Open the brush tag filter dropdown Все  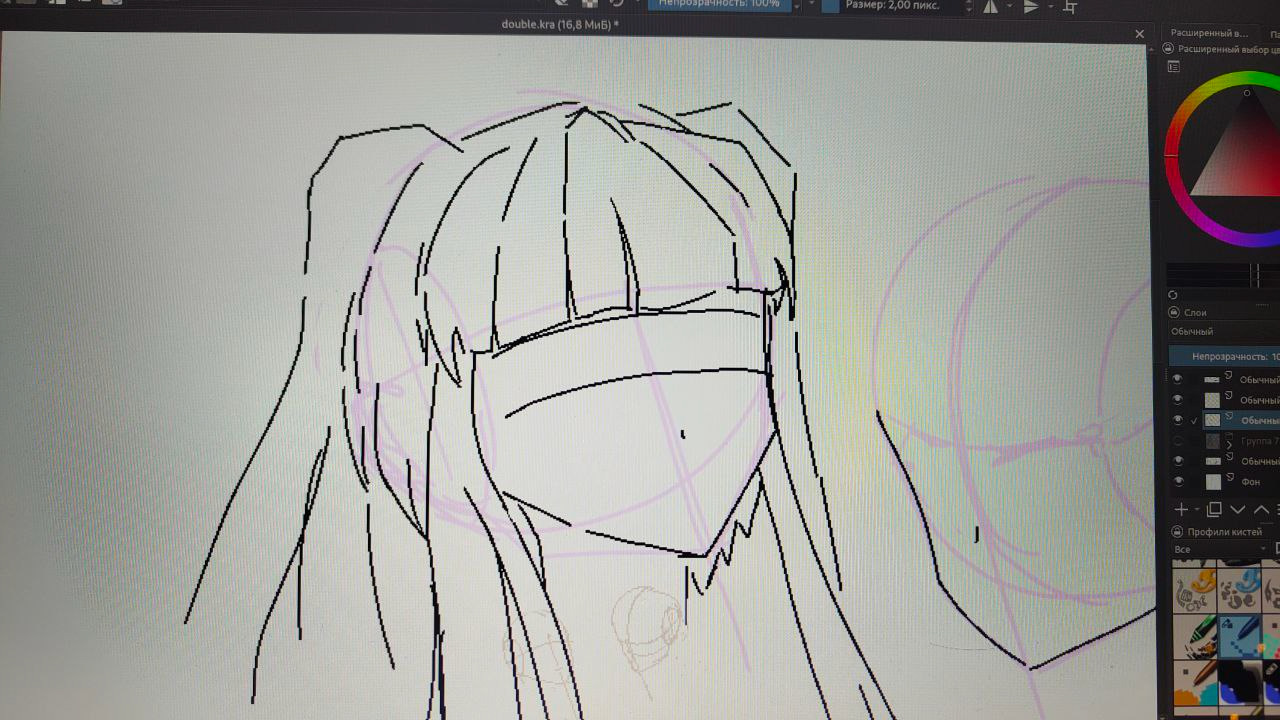tap(1222, 549)
